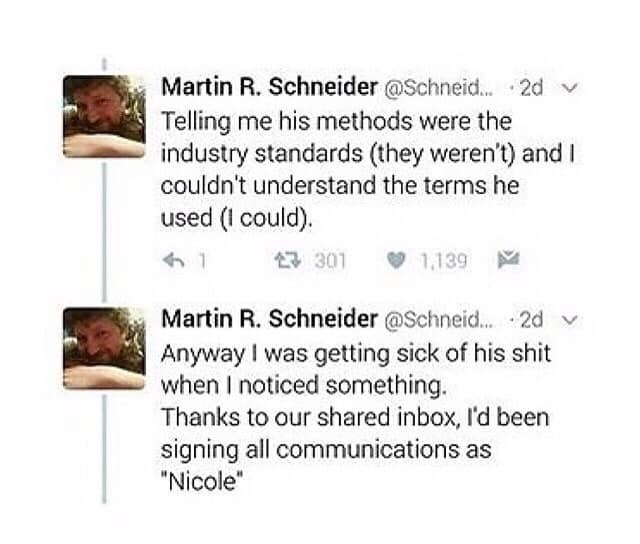Click the author name on the "Nicole" tweet
This screenshot has width=640, height=544.
[x=267, y=319]
